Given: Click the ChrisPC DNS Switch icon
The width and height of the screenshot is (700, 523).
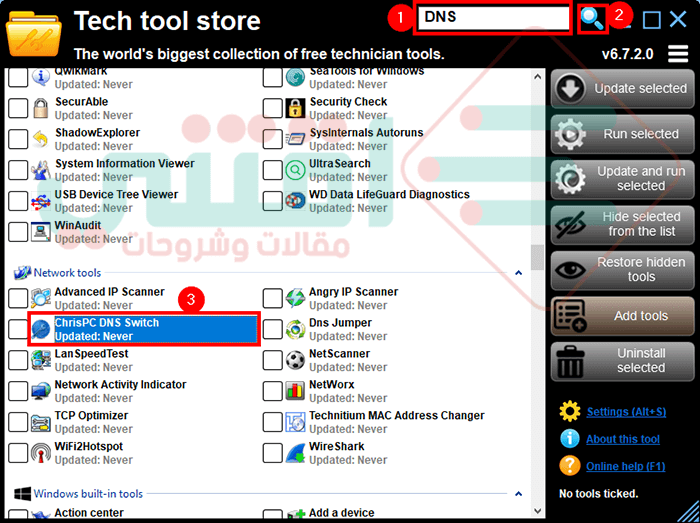Looking at the screenshot, I should click(x=41, y=329).
